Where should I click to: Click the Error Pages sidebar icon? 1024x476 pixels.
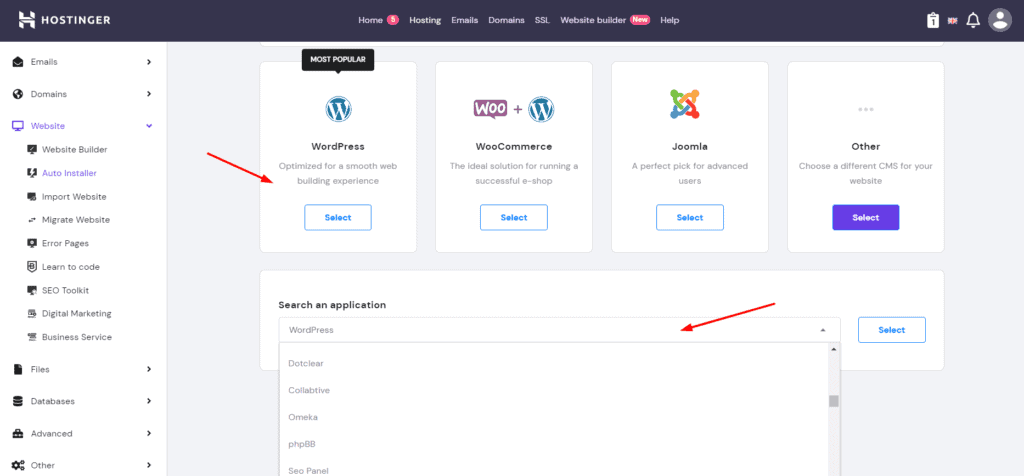coord(32,243)
